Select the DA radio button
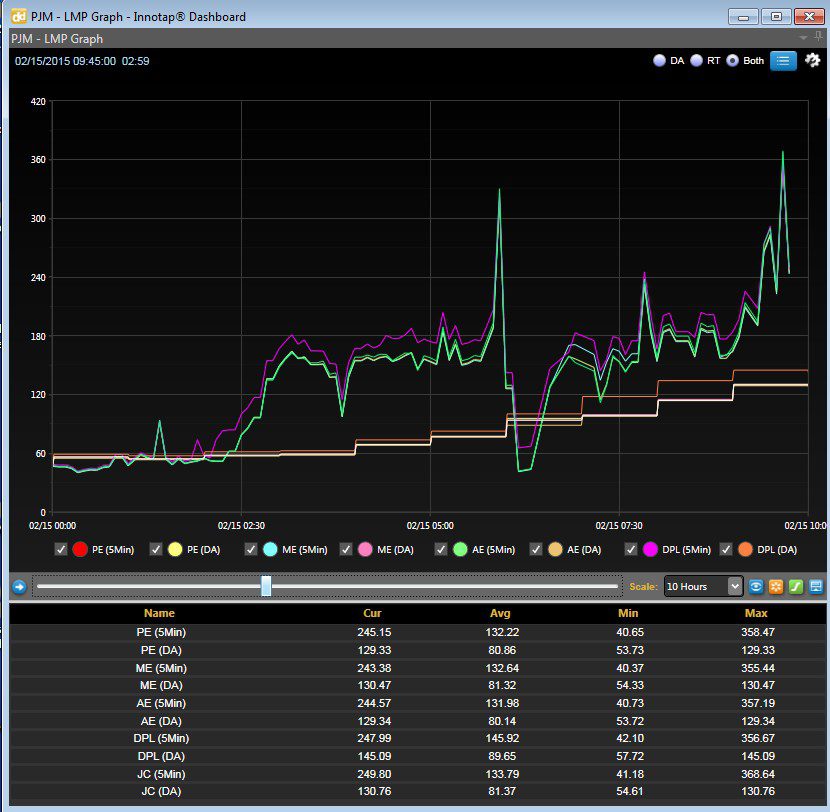830x812 pixels. (659, 60)
